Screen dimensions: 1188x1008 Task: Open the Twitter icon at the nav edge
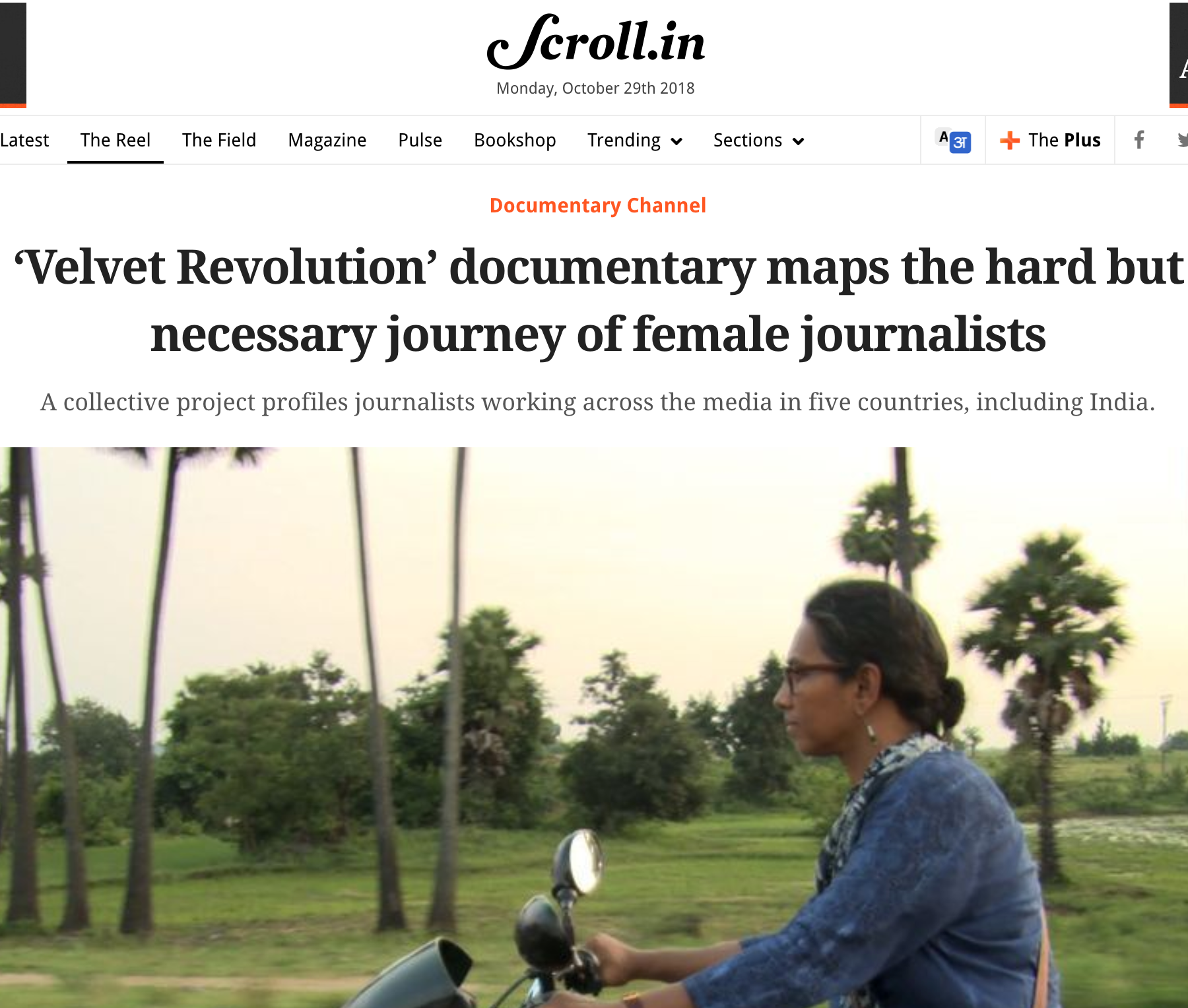(x=1183, y=140)
